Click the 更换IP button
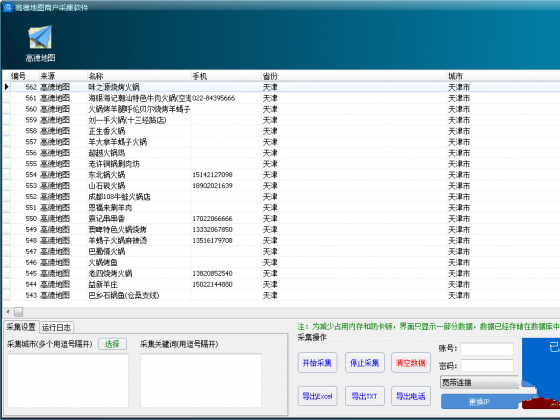 coord(479,402)
